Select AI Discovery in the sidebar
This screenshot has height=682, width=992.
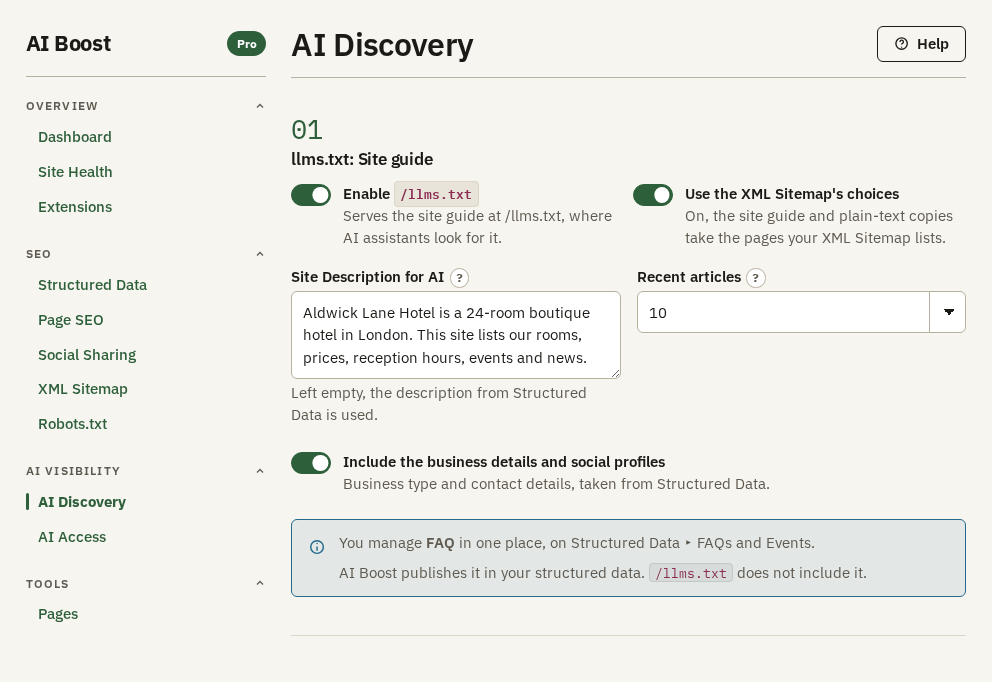pyautogui.click(x=82, y=502)
